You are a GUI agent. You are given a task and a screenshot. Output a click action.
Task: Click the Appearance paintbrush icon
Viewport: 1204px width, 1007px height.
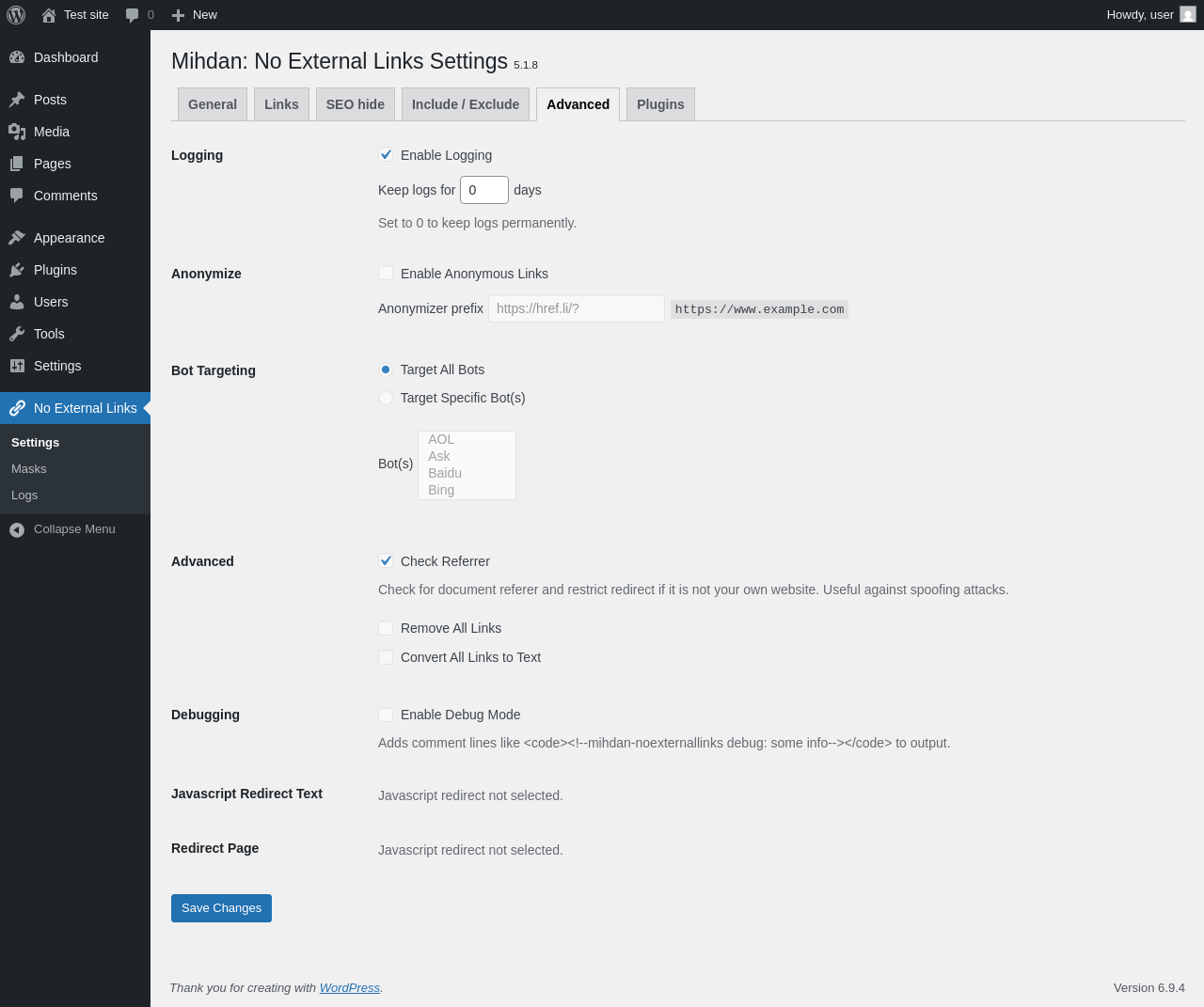(17, 238)
